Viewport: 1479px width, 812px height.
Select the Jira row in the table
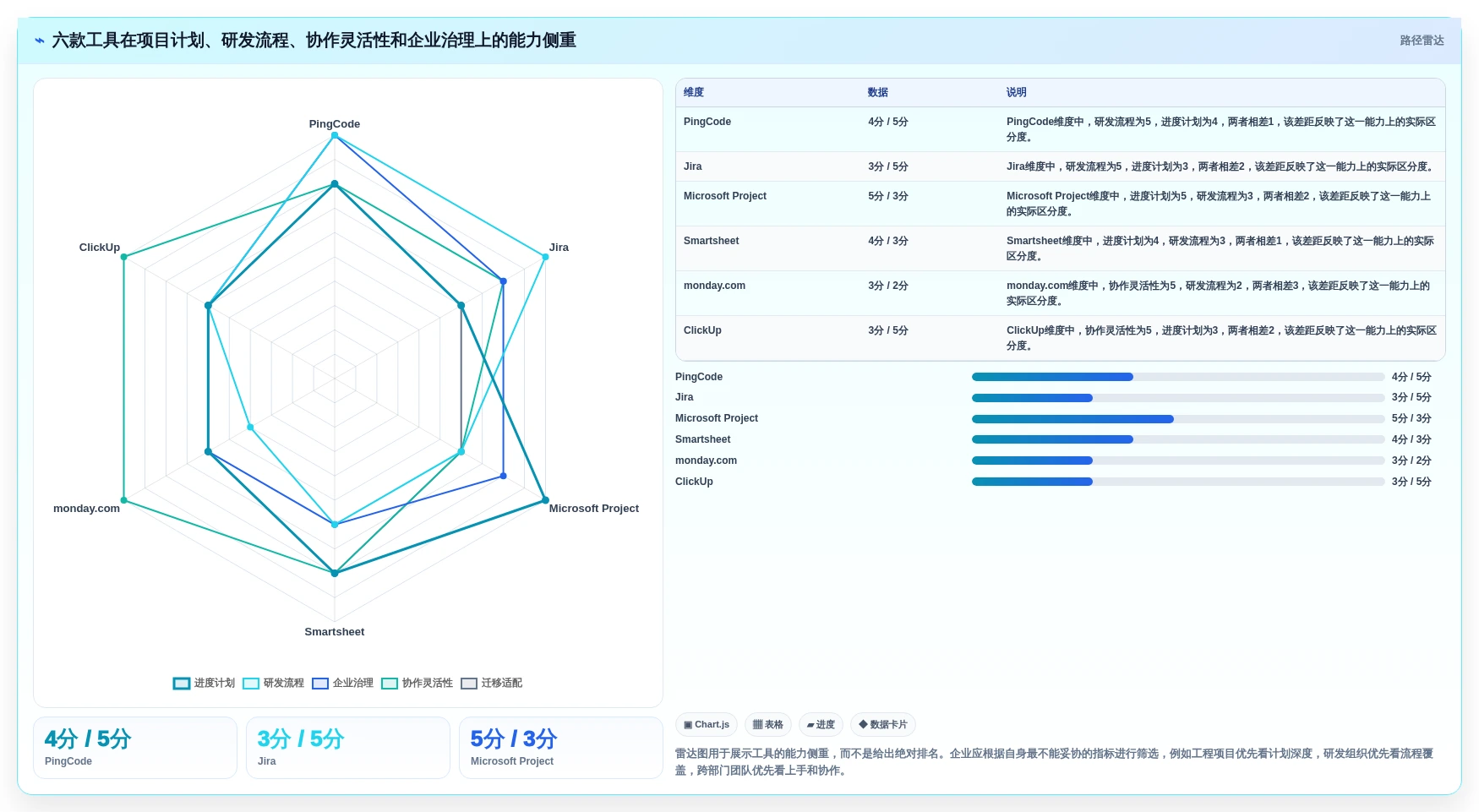[x=1061, y=166]
